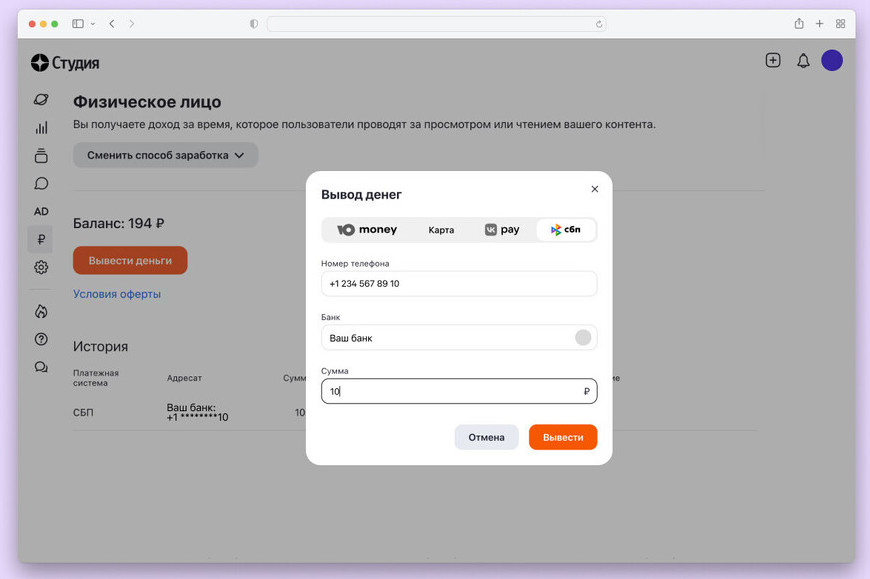Click the planet icon in left sidebar
Screen dimensions: 870x579
click(41, 99)
